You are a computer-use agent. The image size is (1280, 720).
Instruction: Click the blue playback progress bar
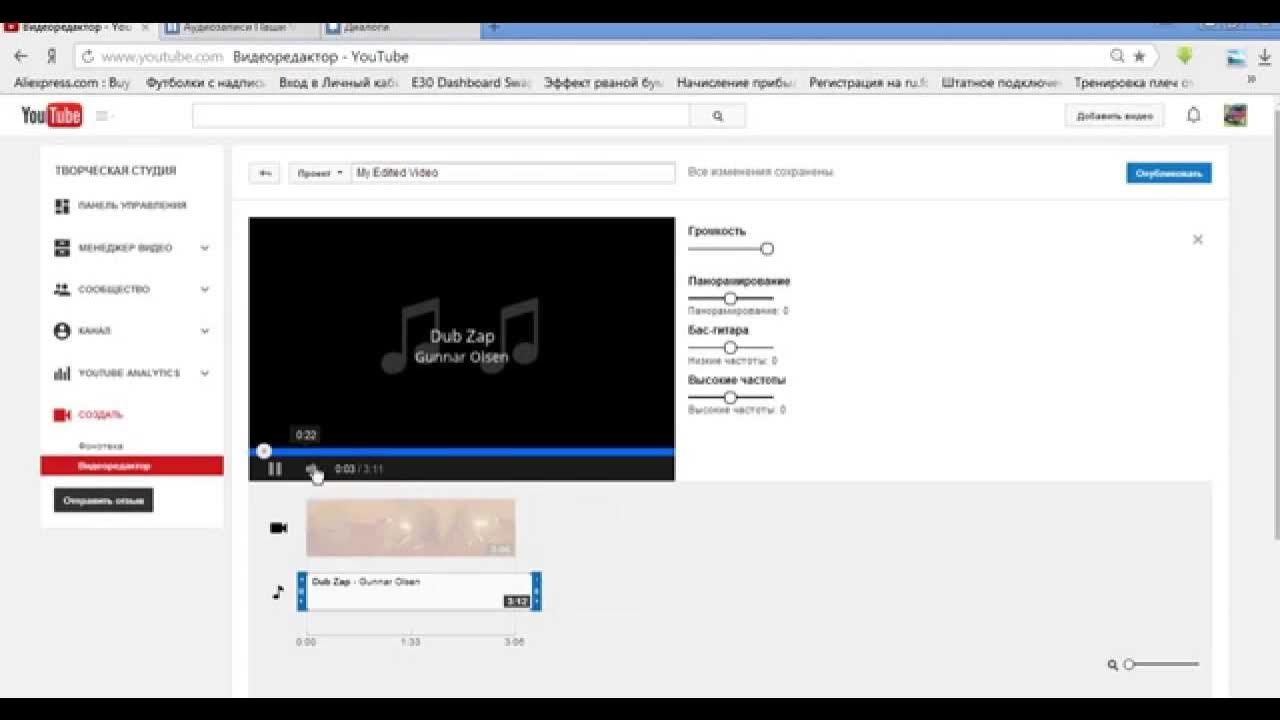coord(462,452)
